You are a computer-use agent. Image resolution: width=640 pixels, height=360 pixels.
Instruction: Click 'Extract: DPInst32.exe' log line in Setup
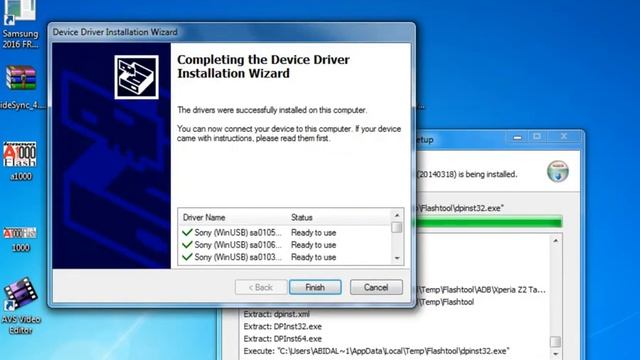(x=282, y=327)
